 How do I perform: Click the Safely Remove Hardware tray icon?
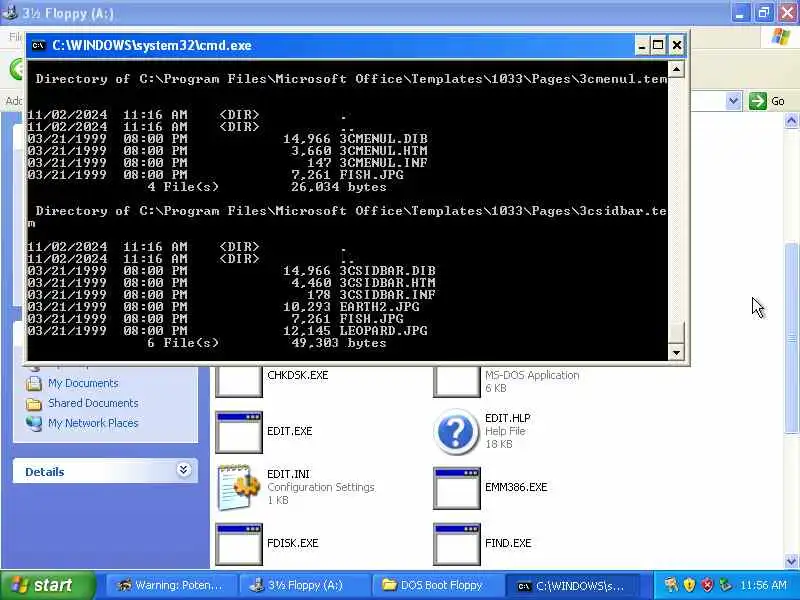724,585
